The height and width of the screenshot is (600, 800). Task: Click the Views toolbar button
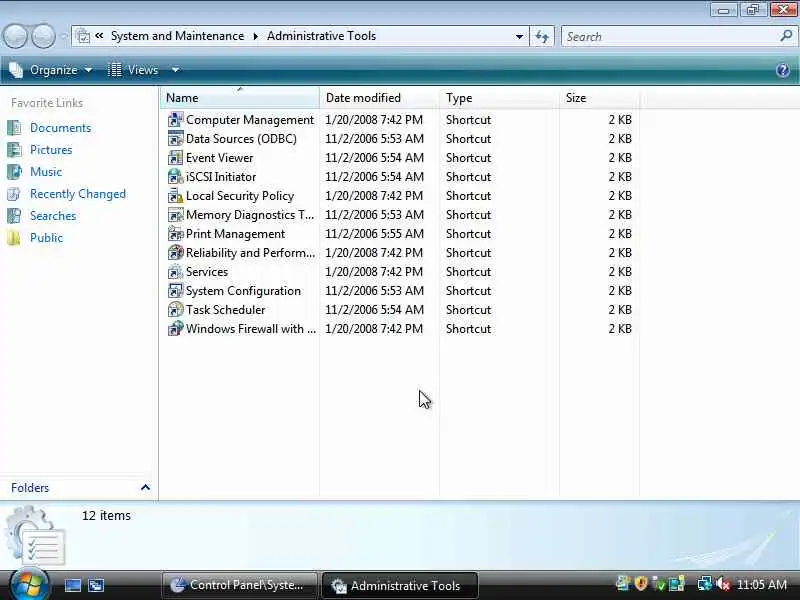pyautogui.click(x=133, y=70)
